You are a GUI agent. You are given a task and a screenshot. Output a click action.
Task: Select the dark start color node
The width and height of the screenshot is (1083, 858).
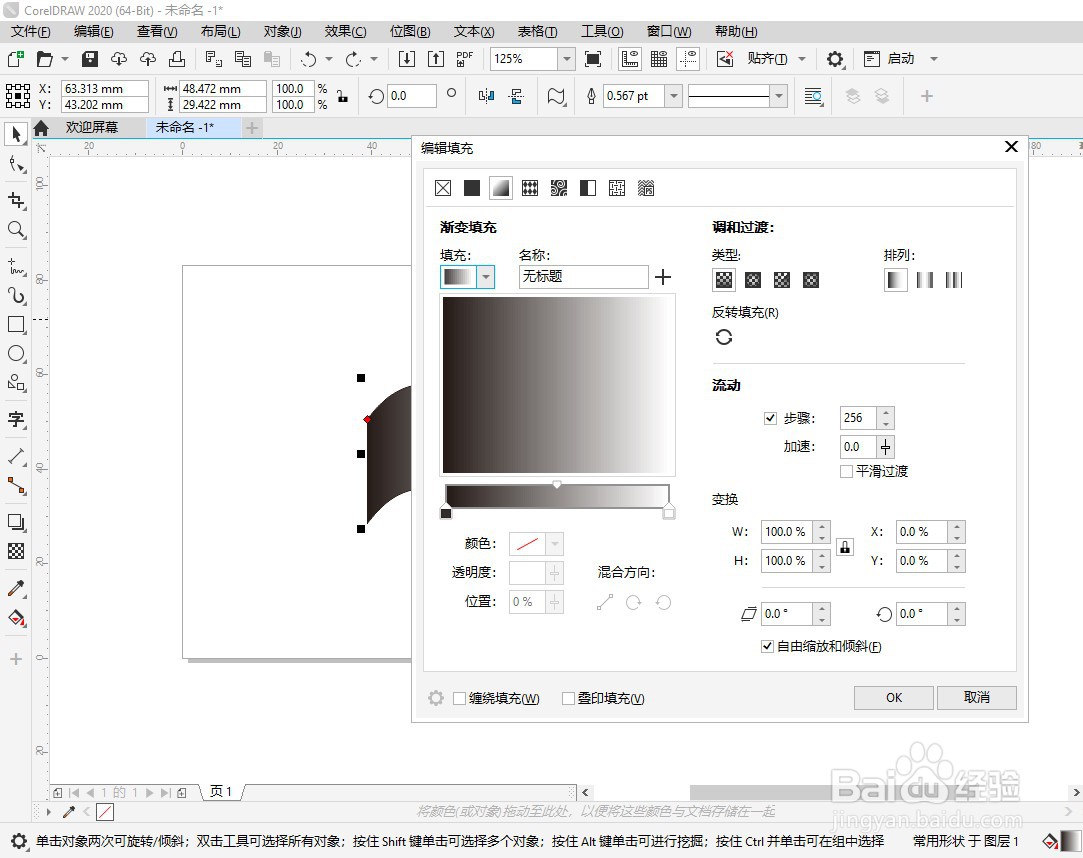click(x=446, y=513)
